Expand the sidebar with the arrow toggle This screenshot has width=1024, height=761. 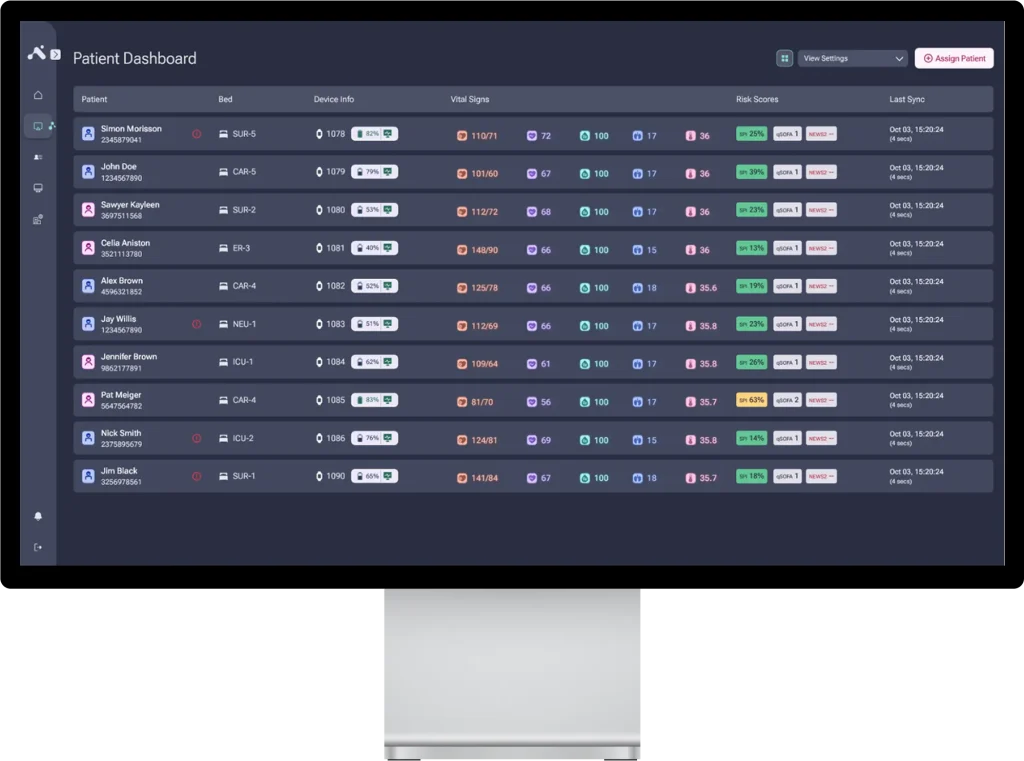click(55, 54)
